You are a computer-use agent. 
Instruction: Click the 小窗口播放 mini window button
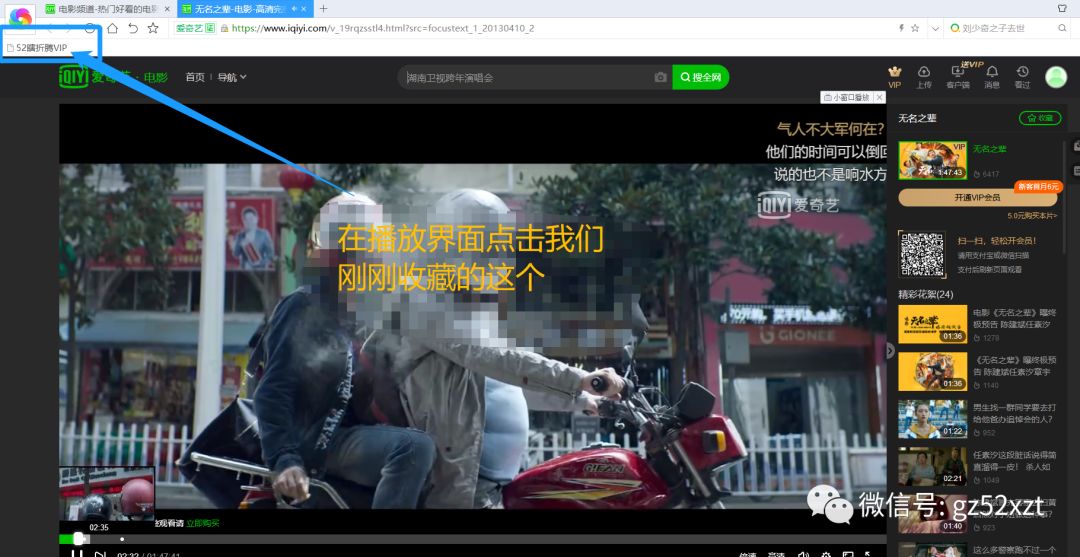coord(846,97)
